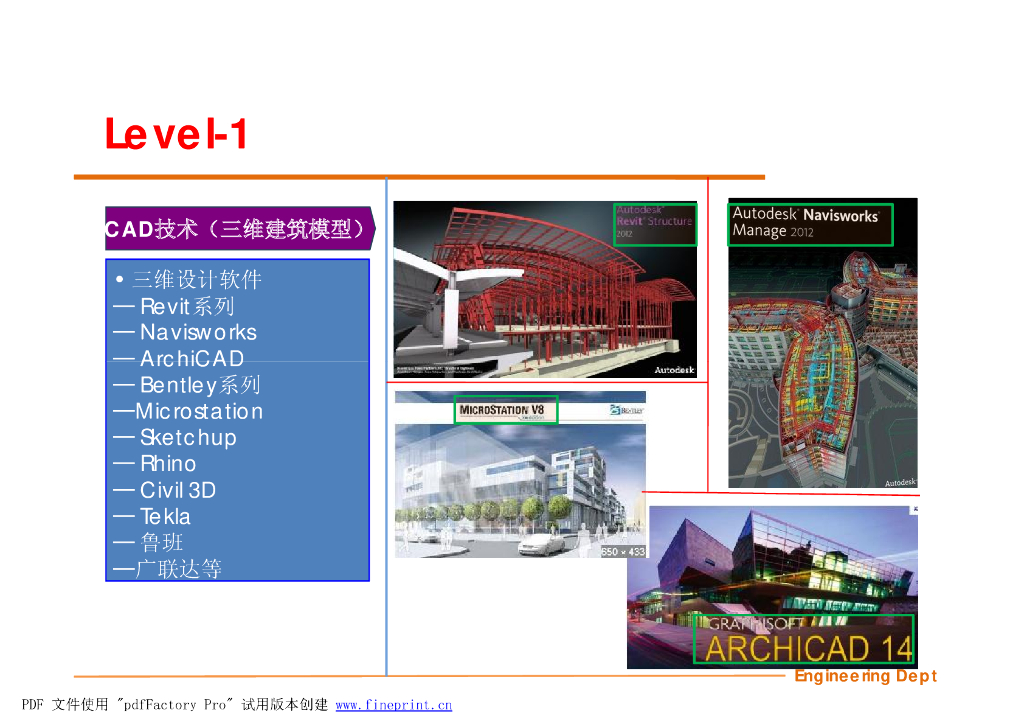The image size is (1024, 724).
Task: Select the 'Rhino' list line
Action: coord(155,464)
